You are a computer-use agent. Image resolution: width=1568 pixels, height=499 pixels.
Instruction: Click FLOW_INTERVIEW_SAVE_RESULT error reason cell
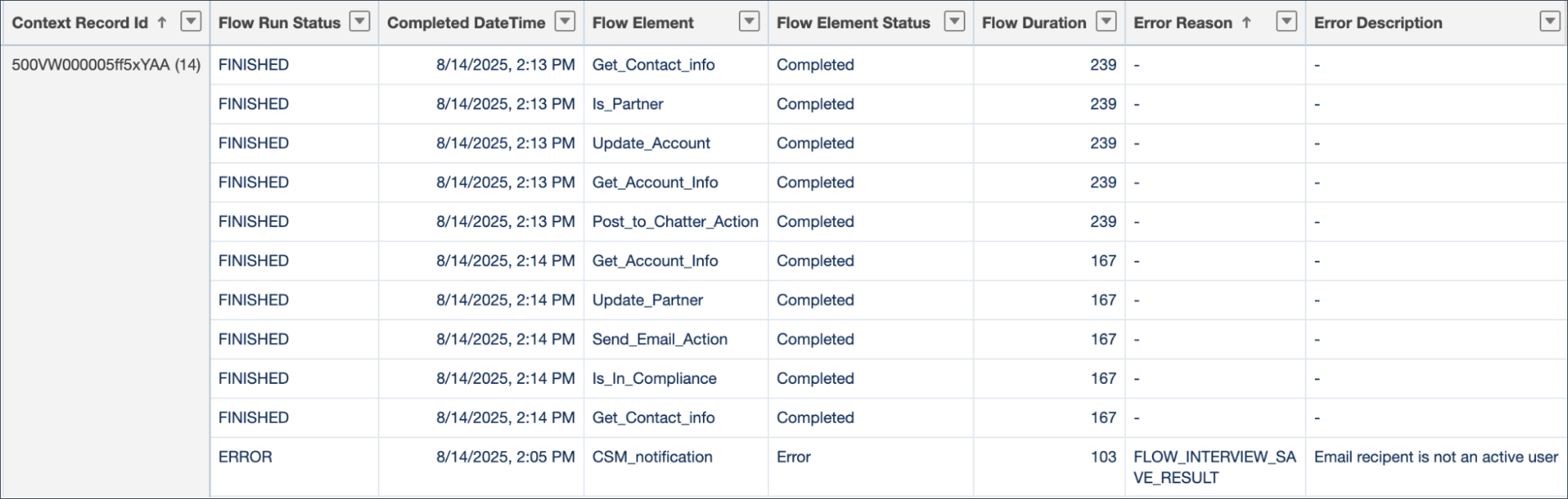point(1214,467)
